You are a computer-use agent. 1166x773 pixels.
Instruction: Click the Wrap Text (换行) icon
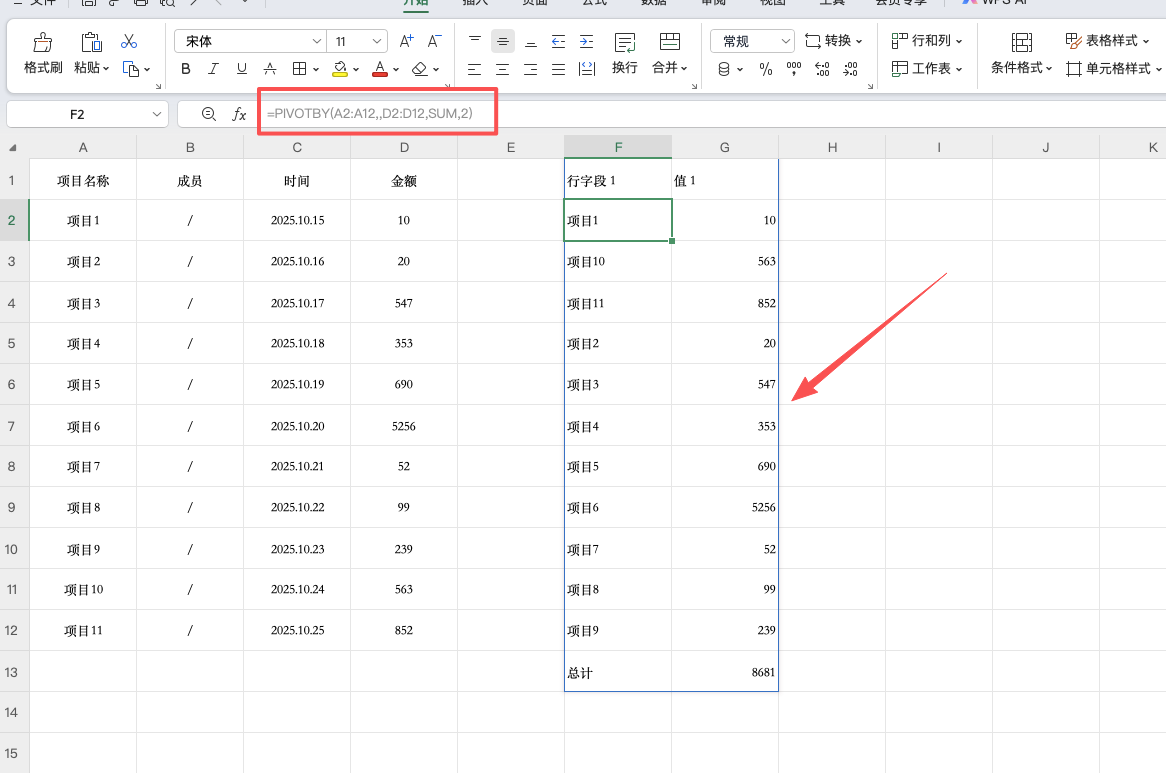pyautogui.click(x=625, y=43)
